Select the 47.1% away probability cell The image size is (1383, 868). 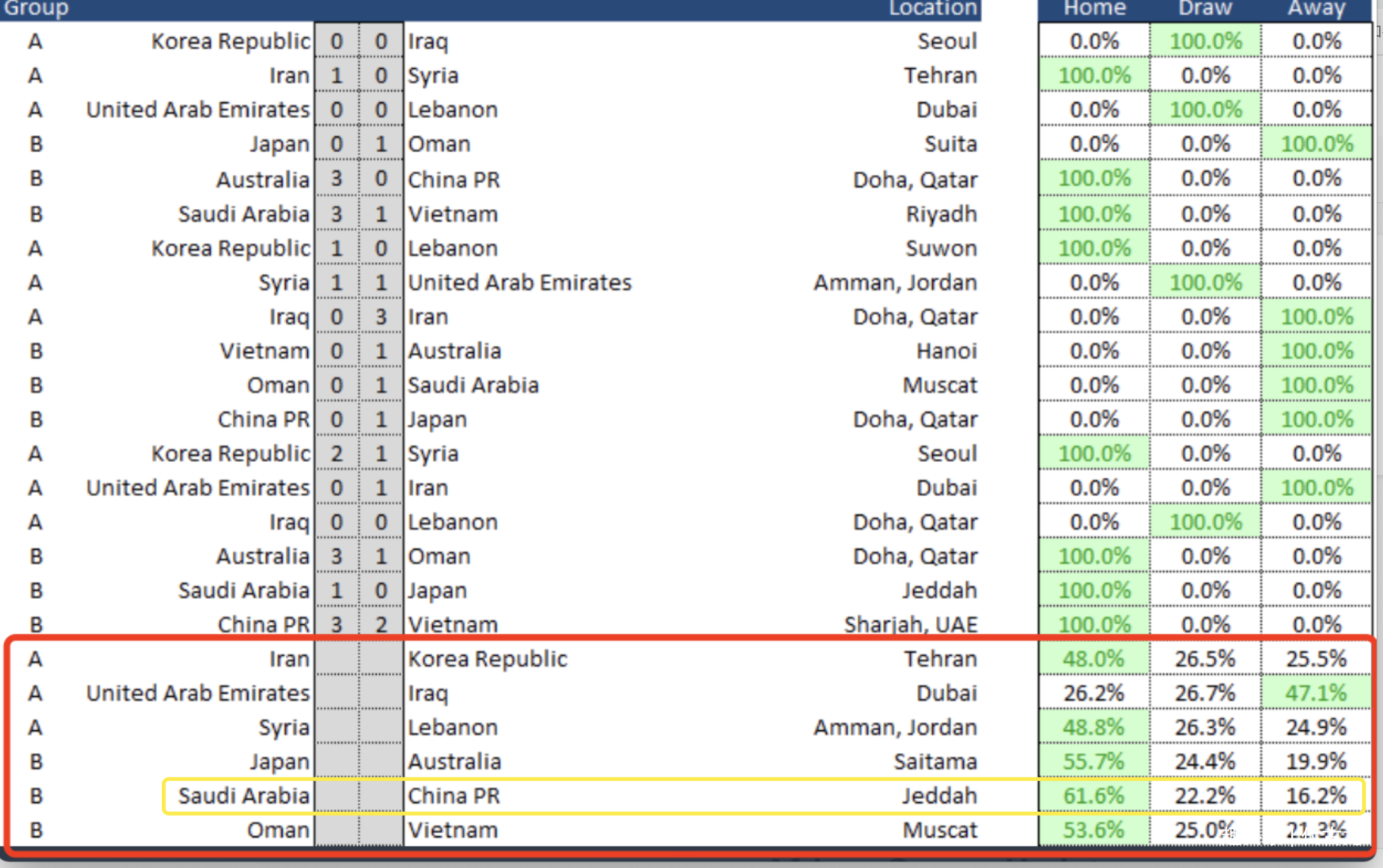tap(1316, 693)
